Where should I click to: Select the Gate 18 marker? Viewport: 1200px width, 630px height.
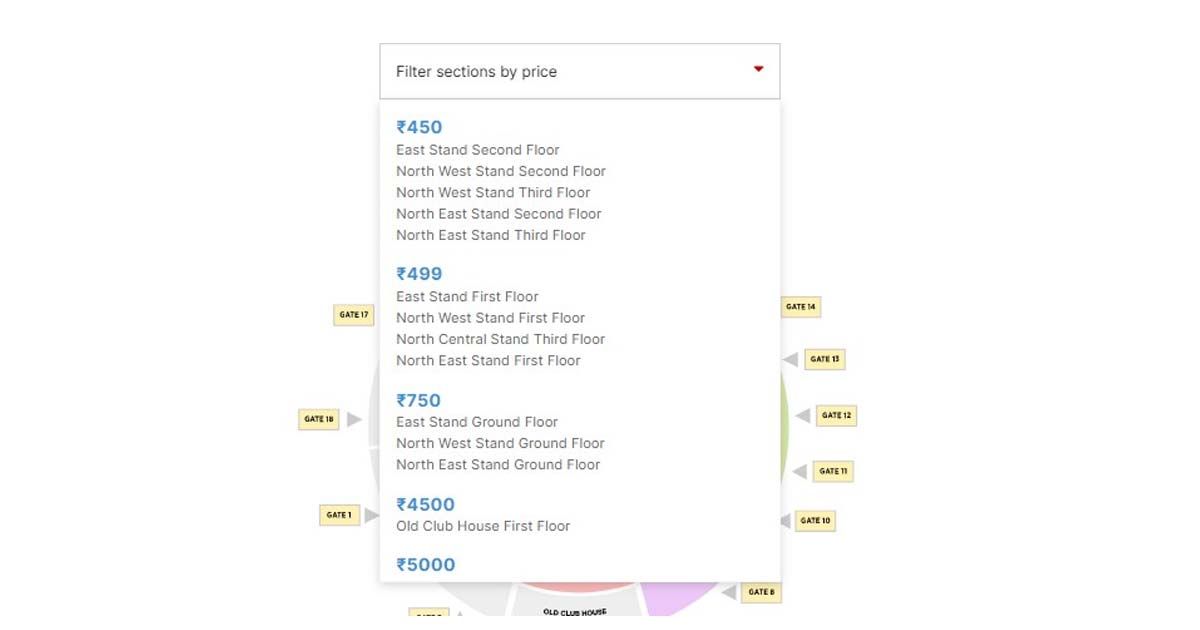(319, 419)
